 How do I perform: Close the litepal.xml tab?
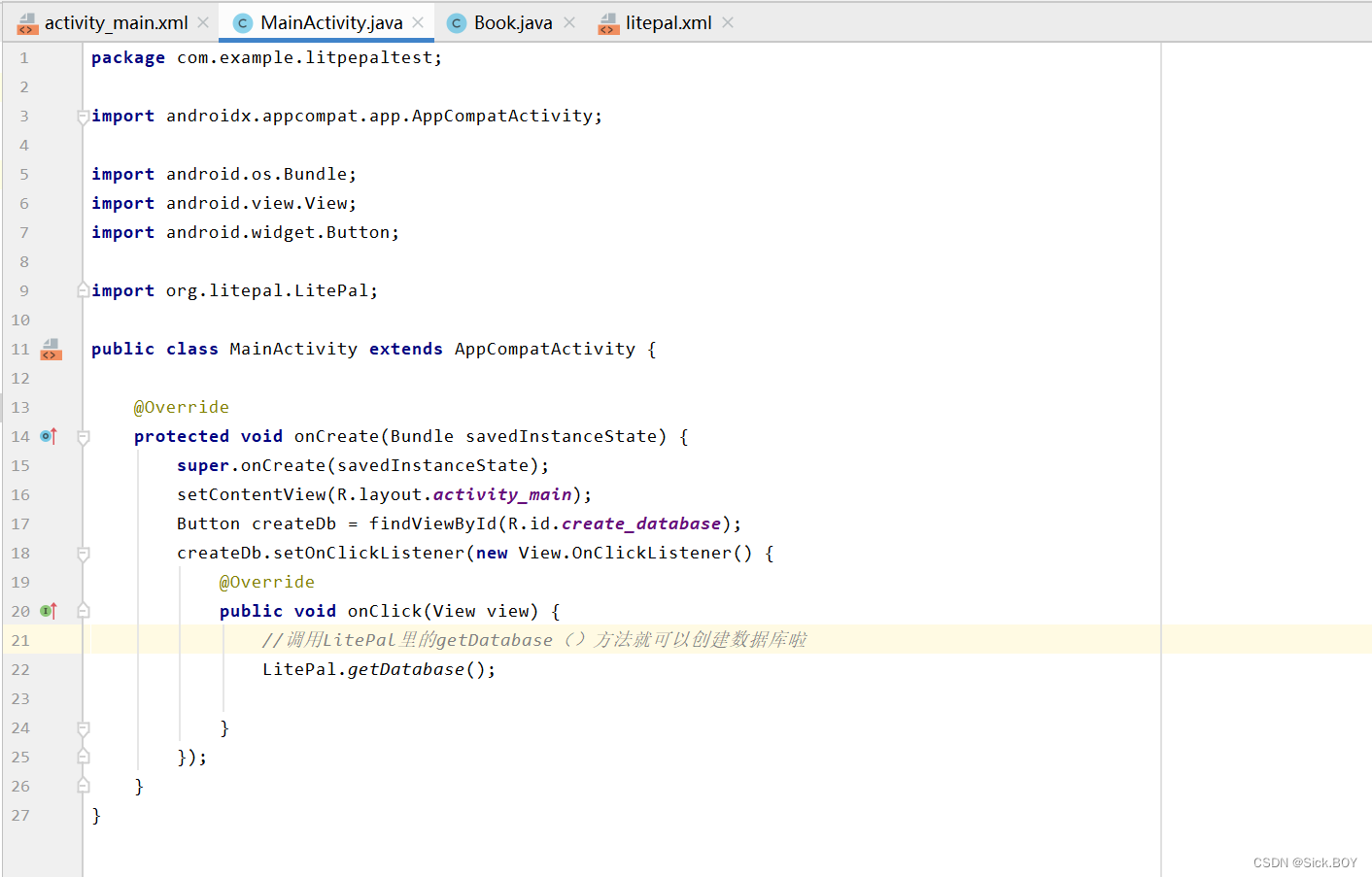[728, 22]
